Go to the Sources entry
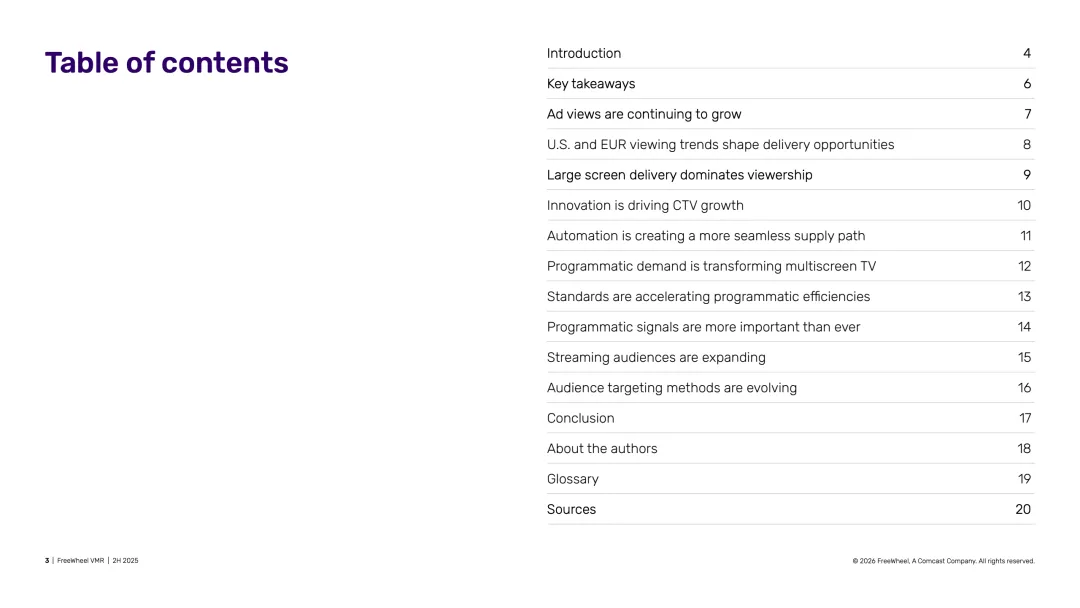Screen dimensions: 1080x608 pos(571,510)
